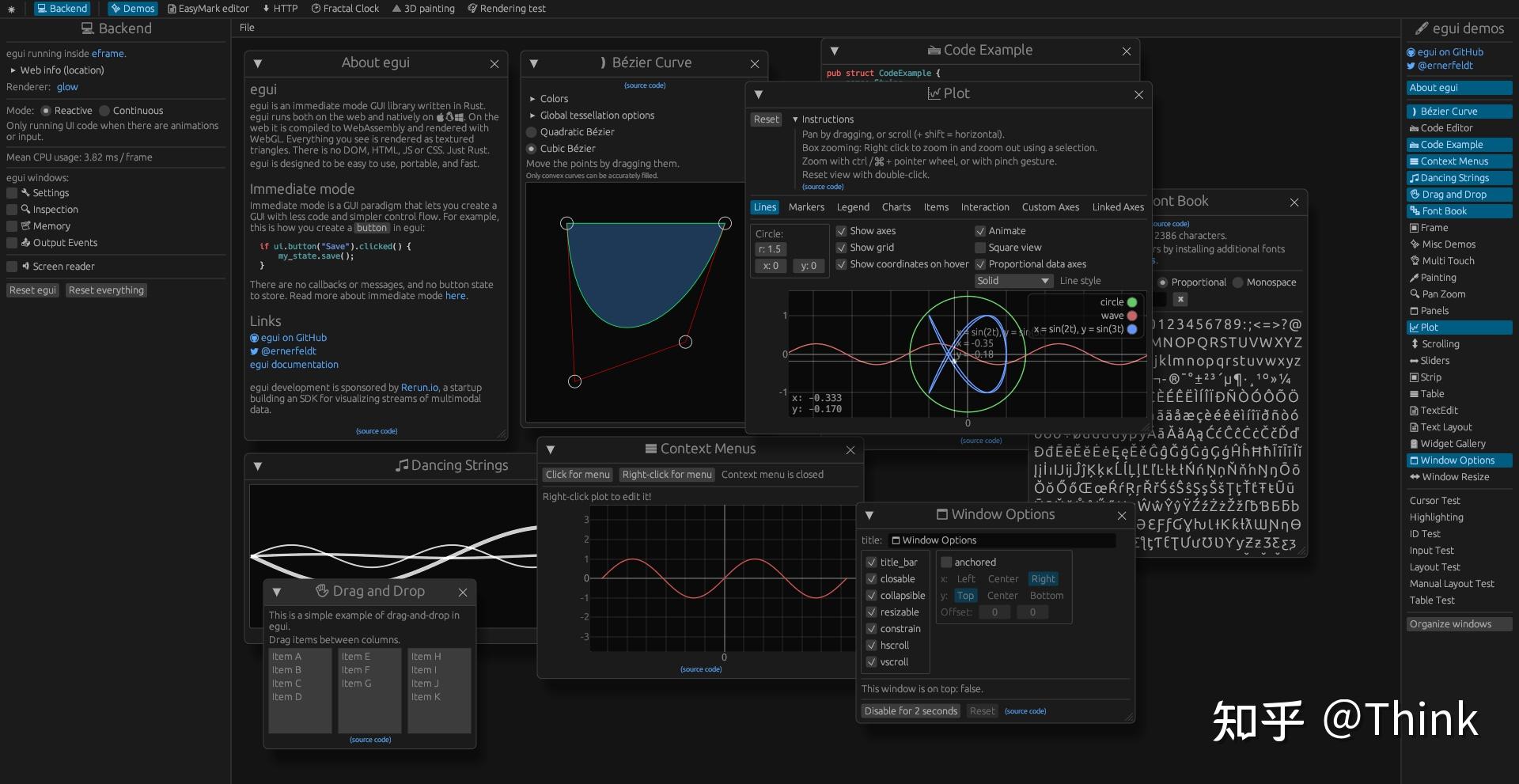Open the 3D painting app
This screenshot has width=1519, height=784.
click(422, 9)
